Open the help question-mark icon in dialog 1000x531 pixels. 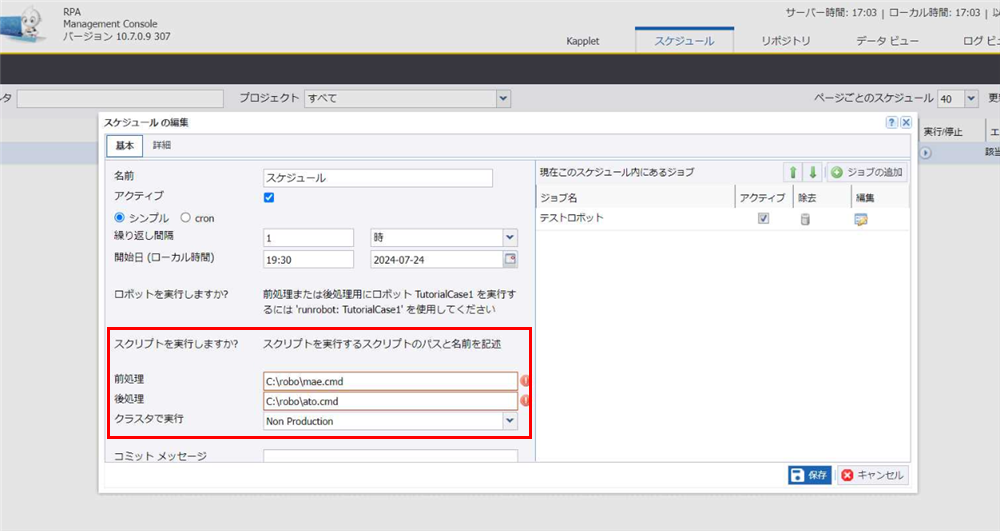(x=892, y=122)
